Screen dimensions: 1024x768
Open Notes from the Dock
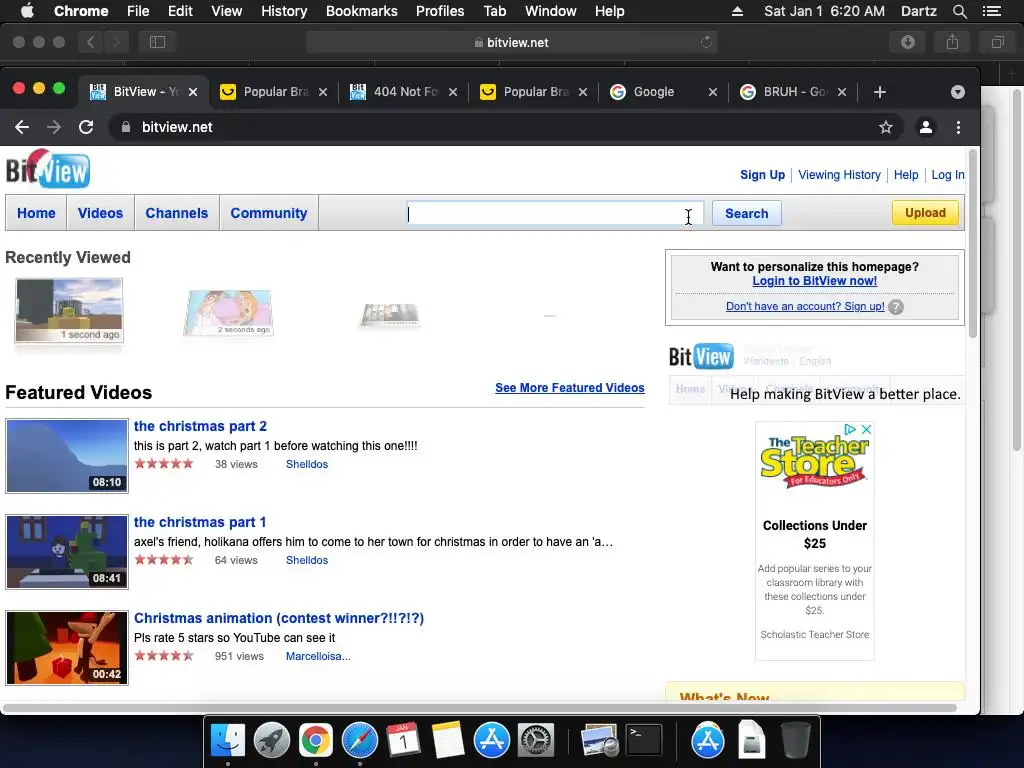coord(447,741)
